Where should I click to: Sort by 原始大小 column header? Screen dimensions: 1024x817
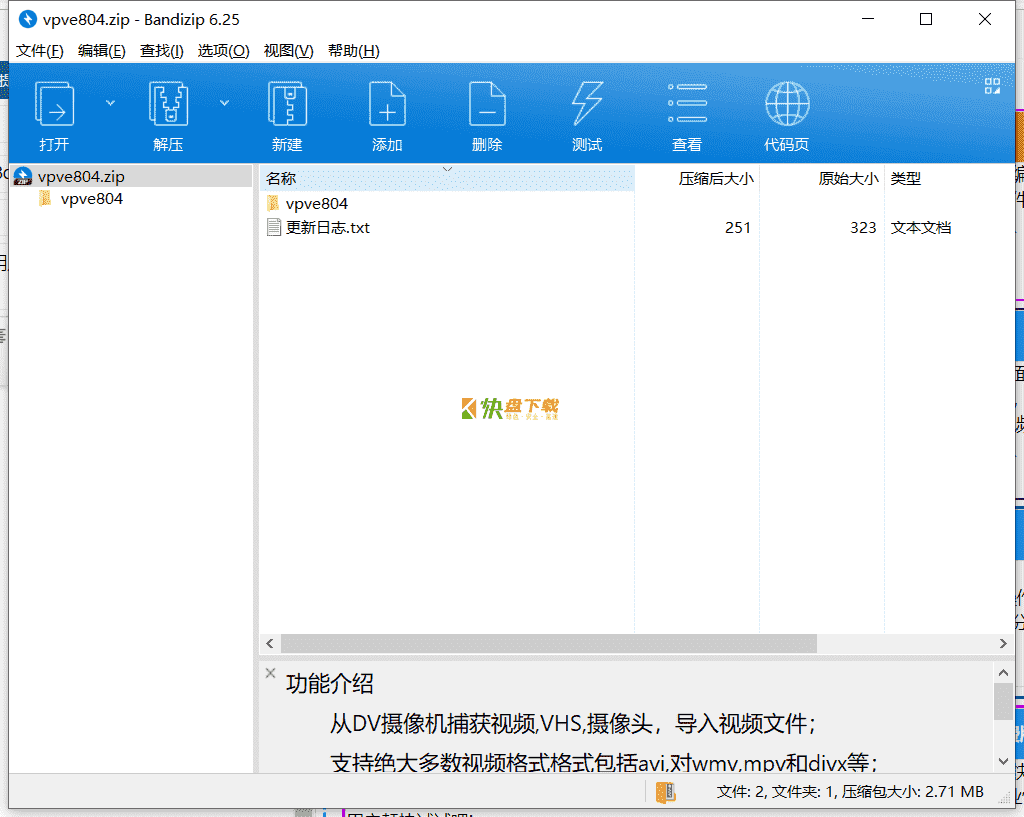tap(822, 178)
